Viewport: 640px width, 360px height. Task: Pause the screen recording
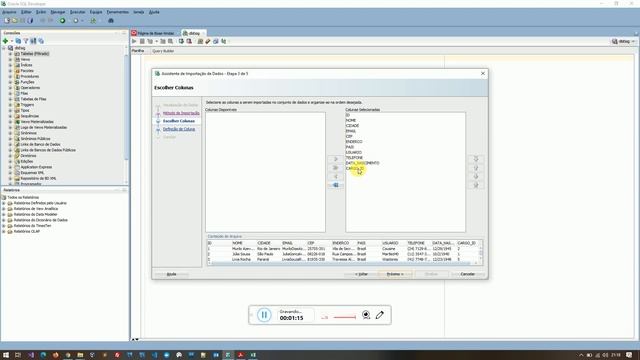[x=264, y=315]
